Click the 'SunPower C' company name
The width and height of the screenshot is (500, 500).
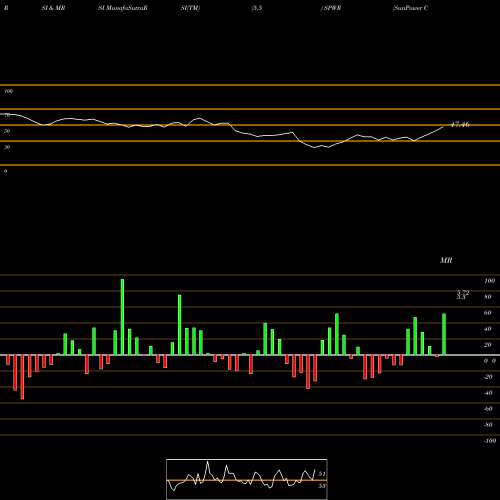pyautogui.click(x=411, y=8)
